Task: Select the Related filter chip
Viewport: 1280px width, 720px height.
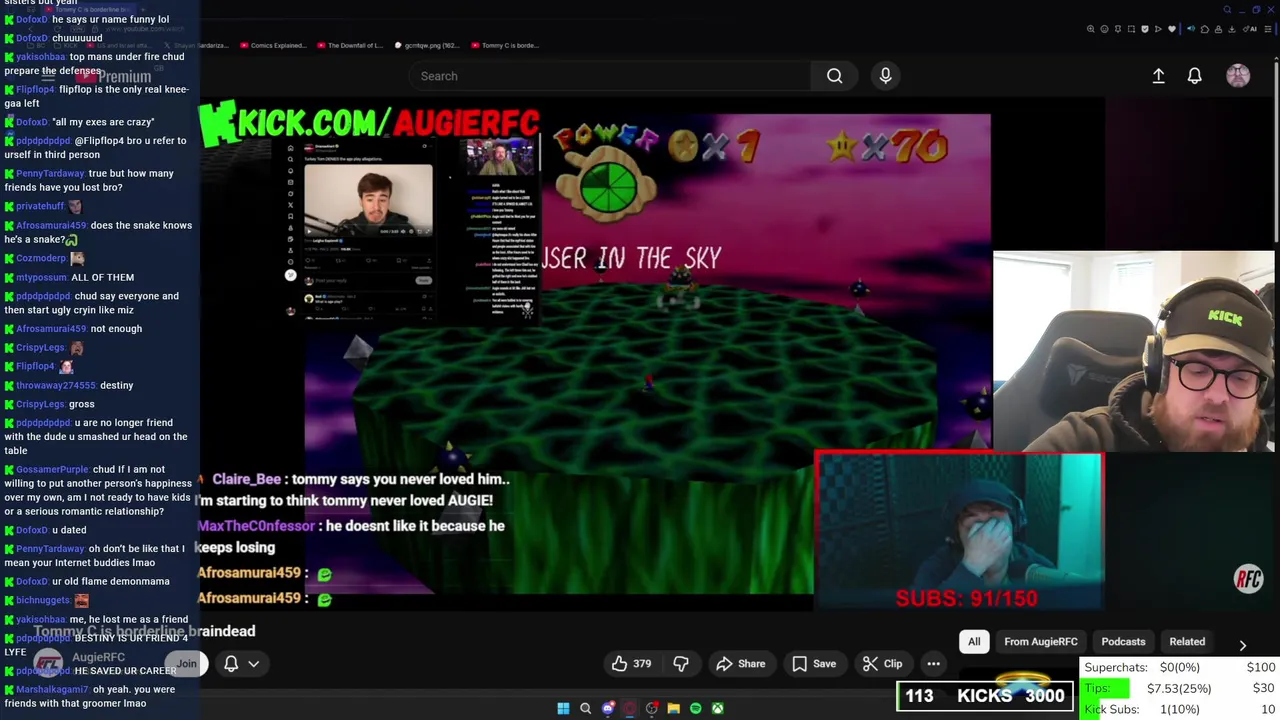Action: [1187, 642]
